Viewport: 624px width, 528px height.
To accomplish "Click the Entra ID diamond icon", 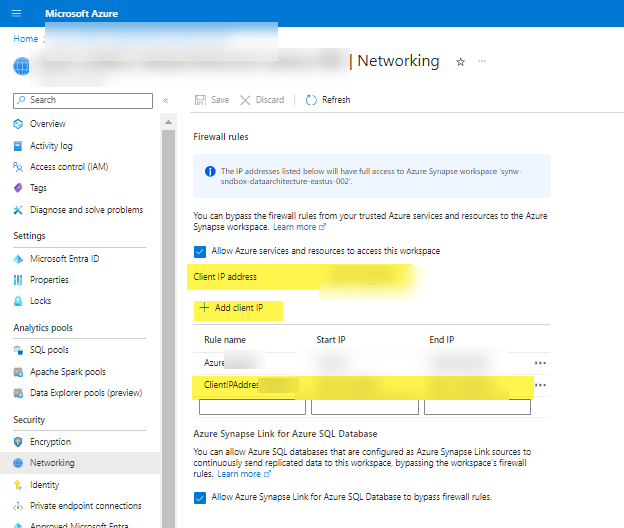I will coord(18,259).
